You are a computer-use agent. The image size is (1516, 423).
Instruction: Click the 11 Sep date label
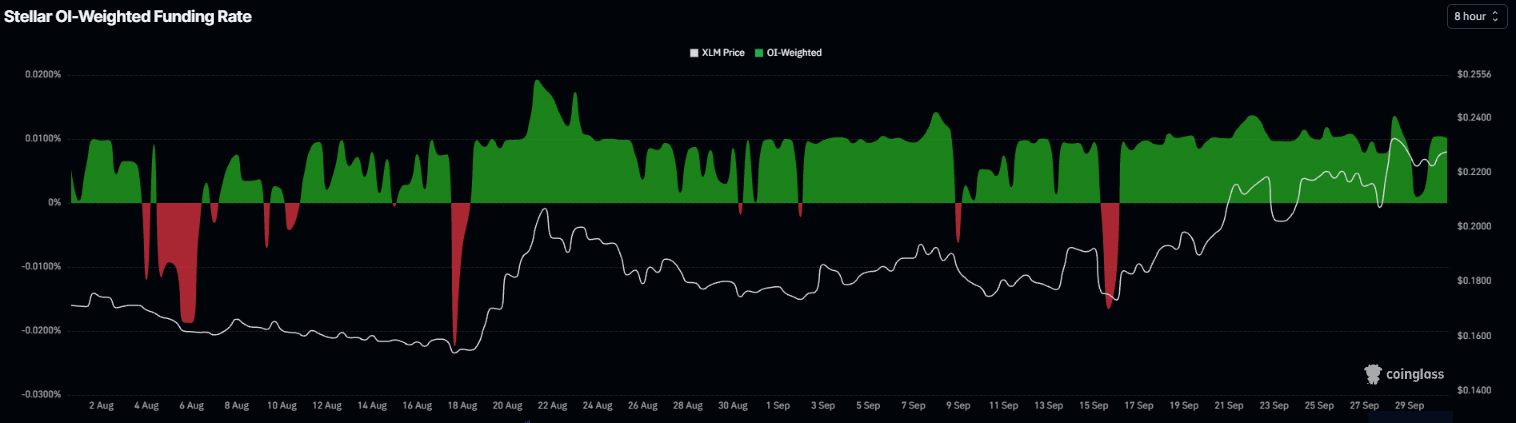(x=1003, y=407)
